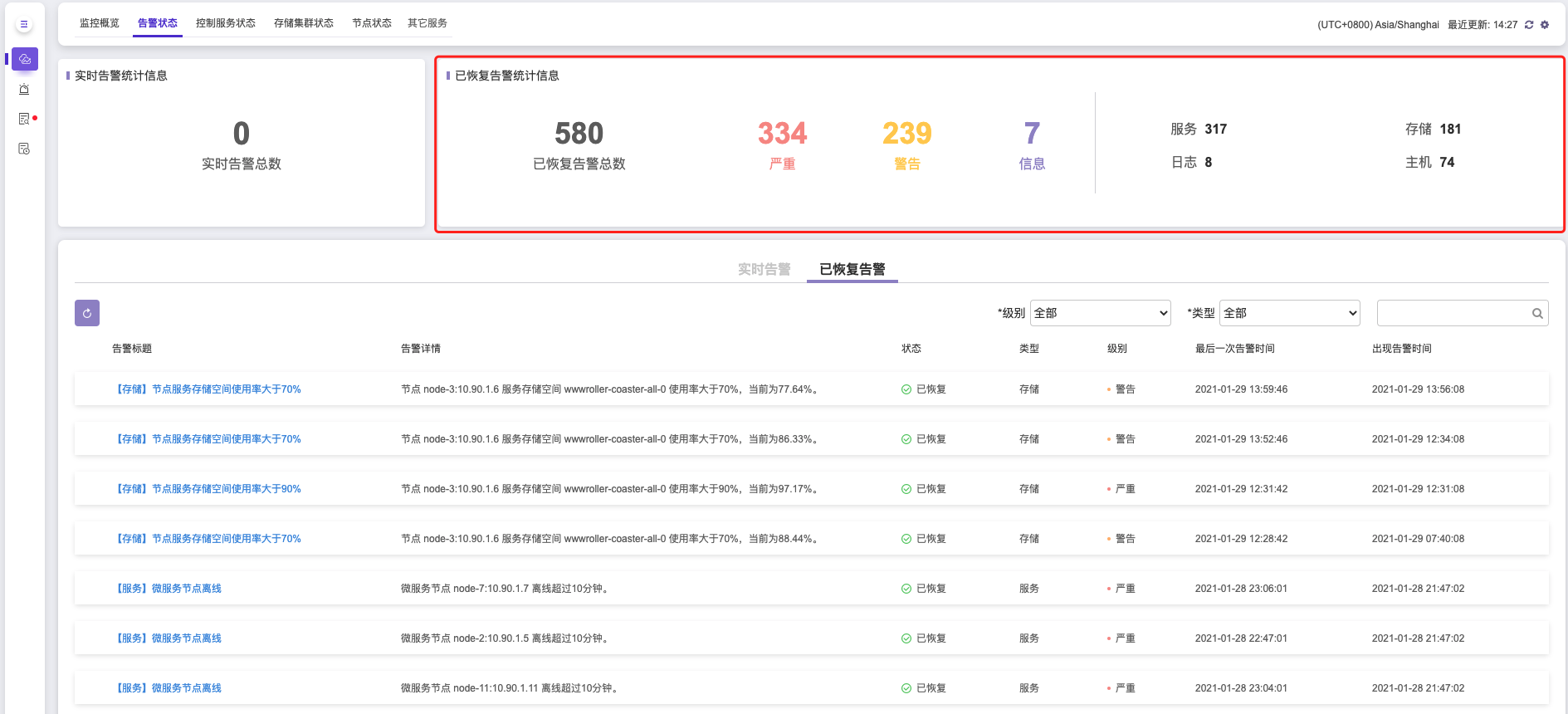
Task: Select the 实时告警 tab
Action: pos(764,269)
